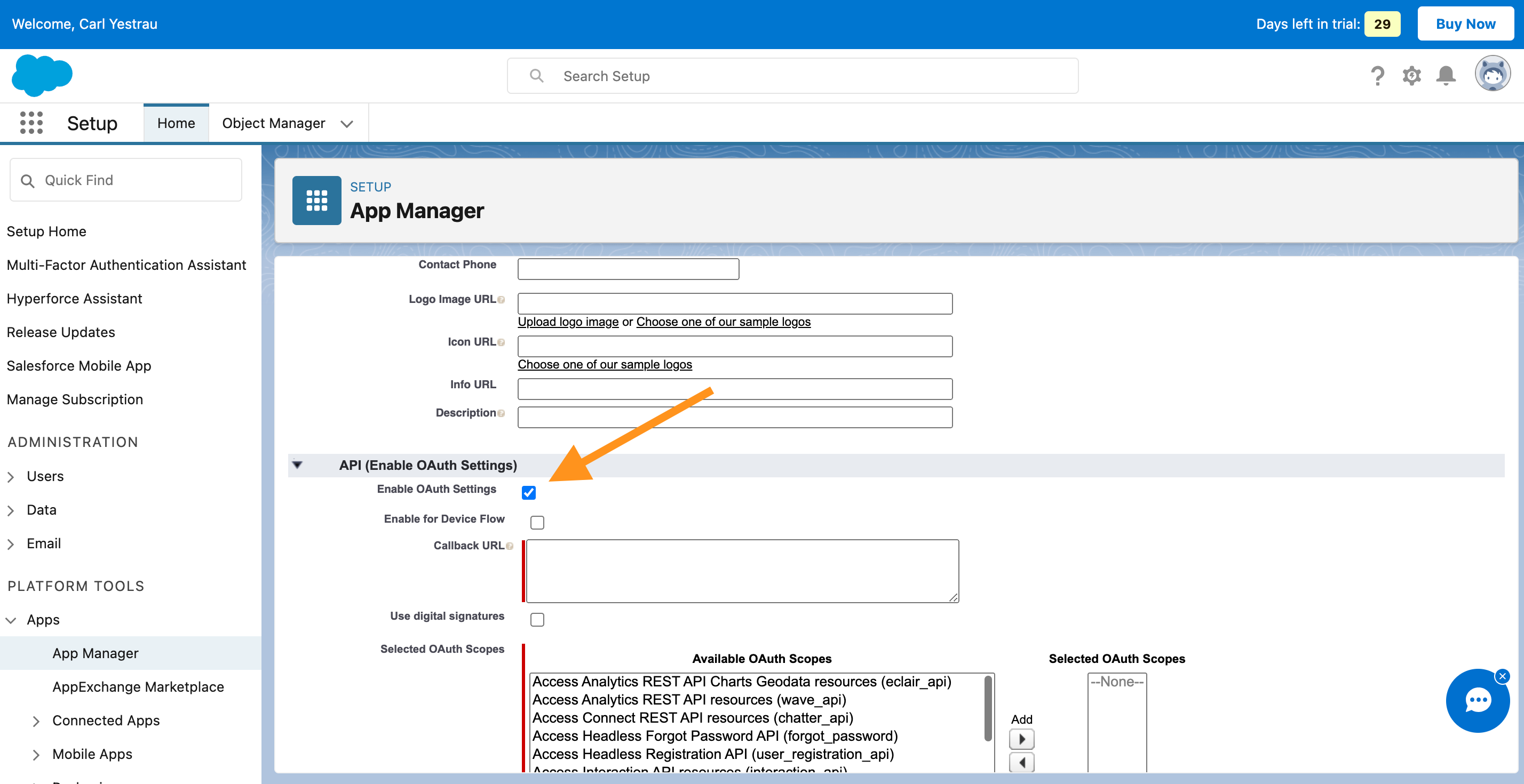Check Enable for Device Flow

537,523
